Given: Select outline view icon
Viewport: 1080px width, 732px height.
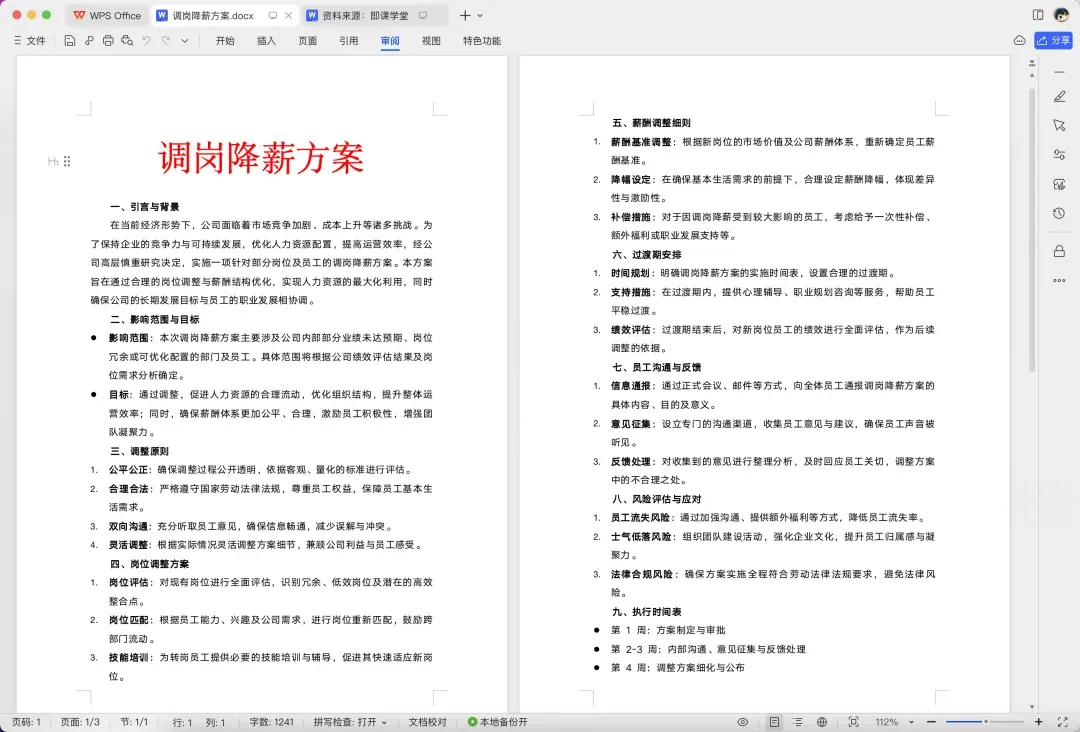Looking at the screenshot, I should coord(798,722).
